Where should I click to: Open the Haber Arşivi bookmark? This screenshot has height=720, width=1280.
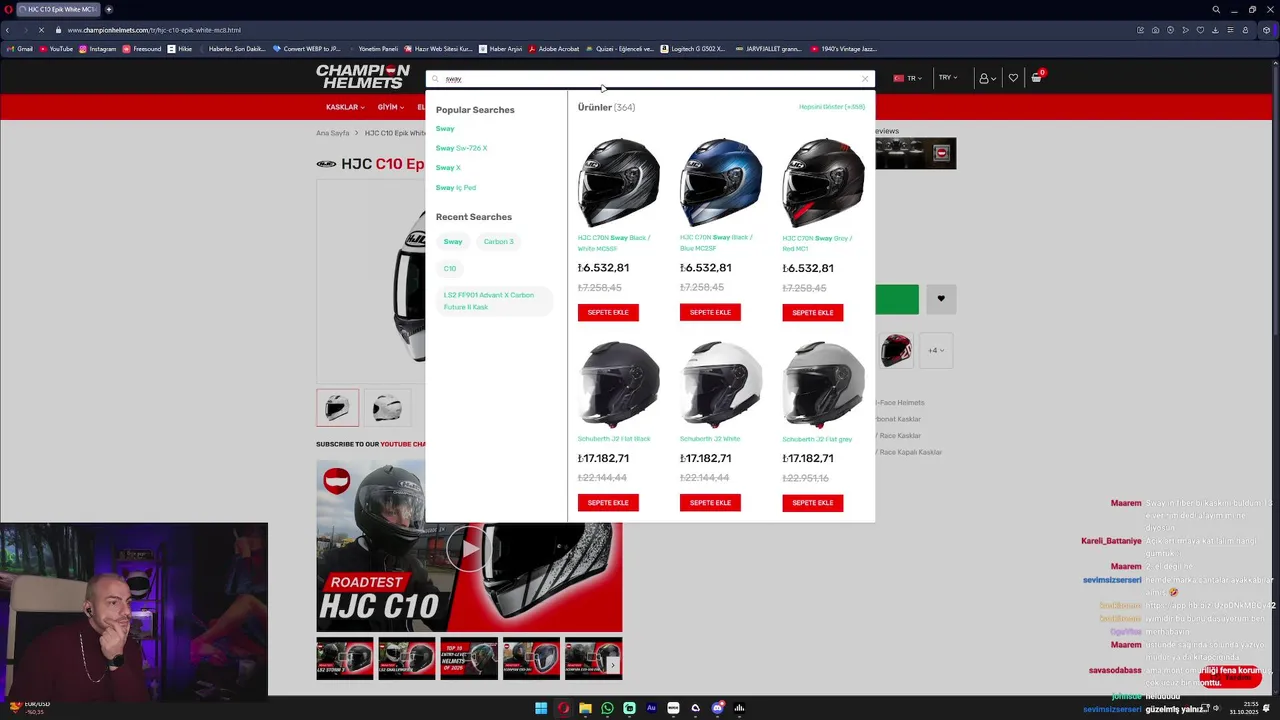500,49
